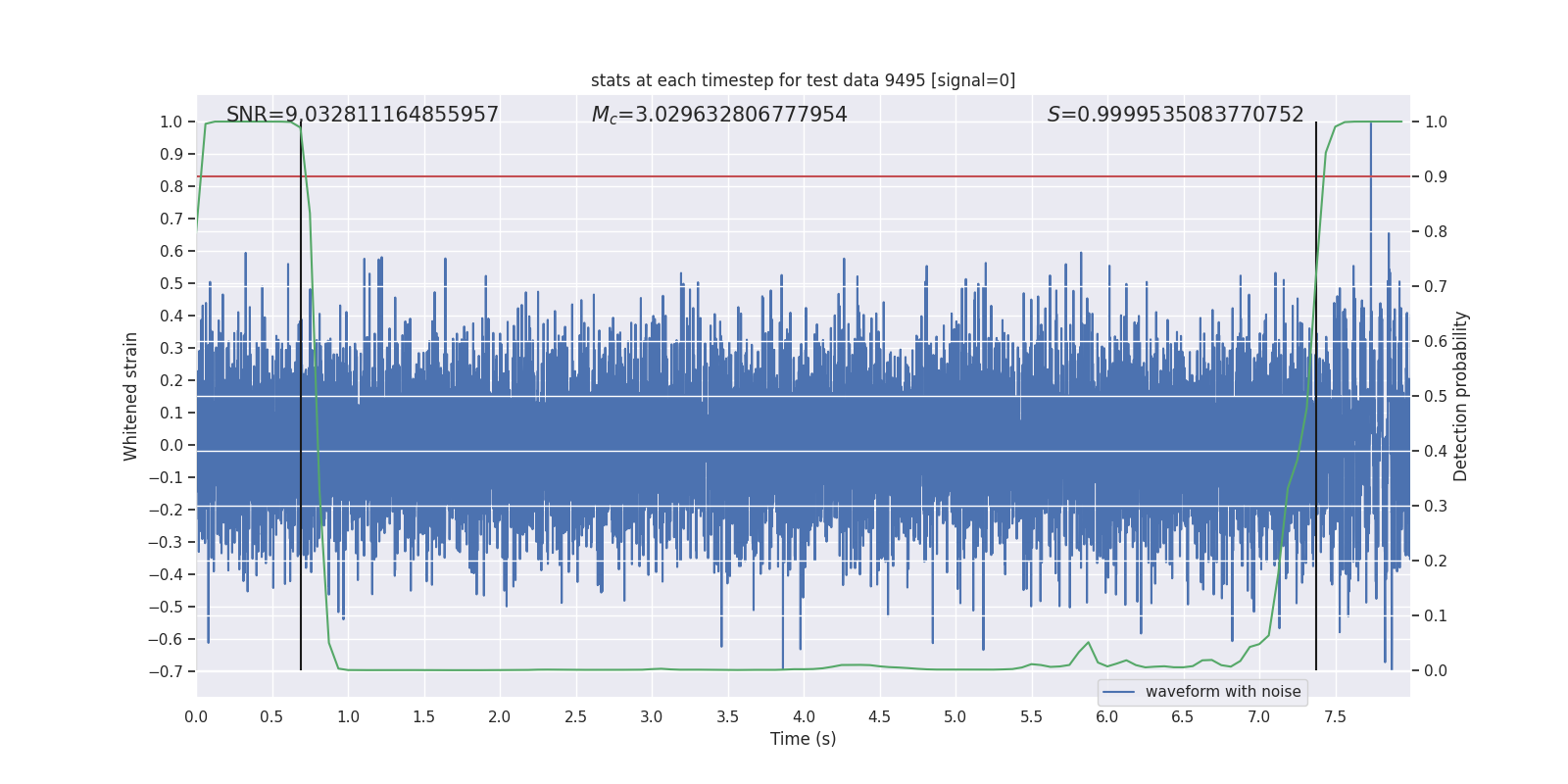Image resolution: width=1568 pixels, height=784 pixels.
Task: Click the plot title for test data 9495
Action: coord(803,80)
